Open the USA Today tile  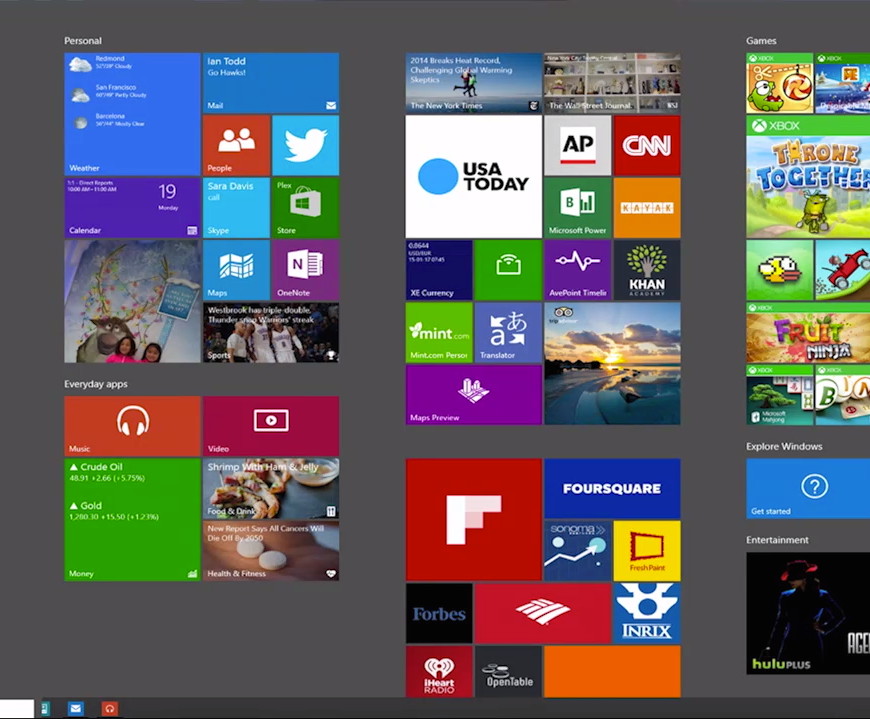click(x=473, y=176)
